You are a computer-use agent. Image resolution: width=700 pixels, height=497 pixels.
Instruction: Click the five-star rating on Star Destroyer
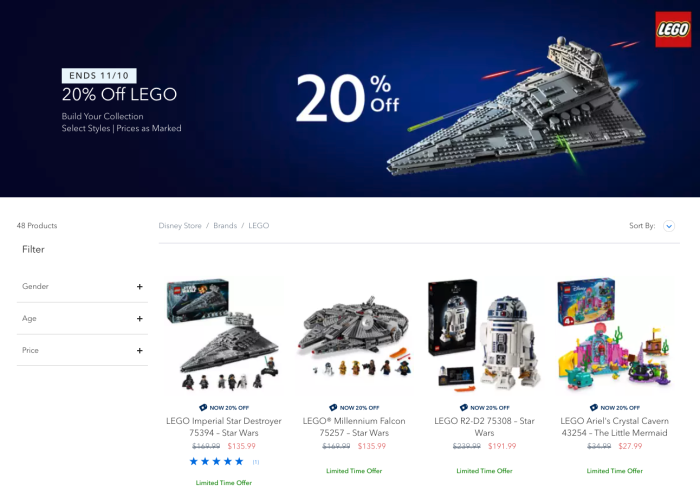(x=217, y=462)
